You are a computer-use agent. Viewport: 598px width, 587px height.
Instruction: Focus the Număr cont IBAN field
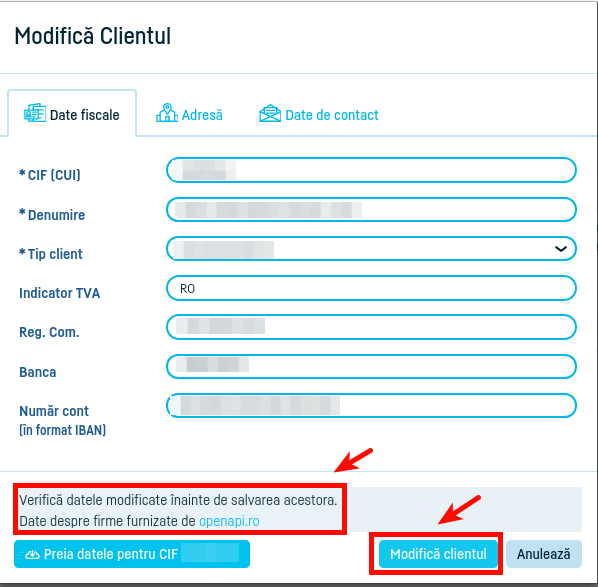[x=371, y=406]
